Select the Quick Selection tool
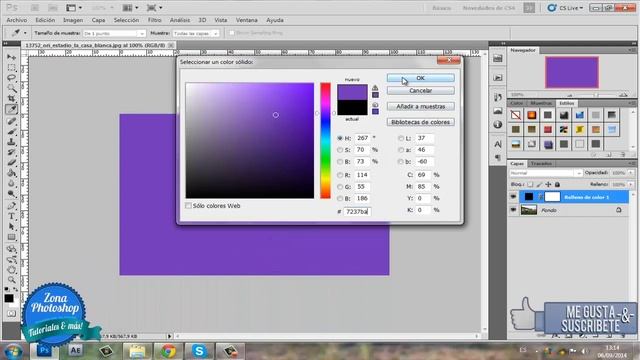640x360 pixels. click(11, 88)
